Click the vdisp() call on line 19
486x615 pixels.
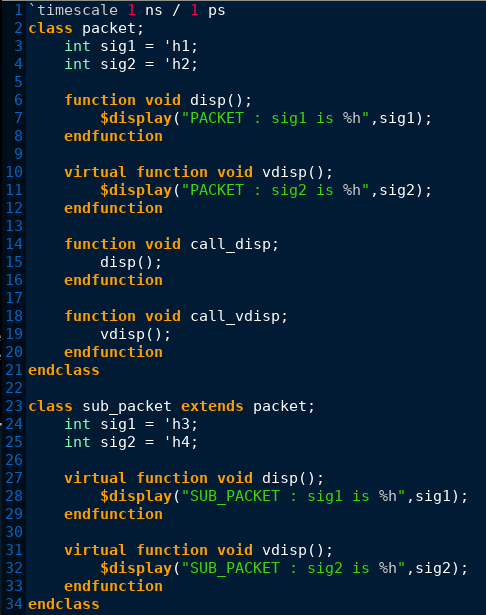136,334
